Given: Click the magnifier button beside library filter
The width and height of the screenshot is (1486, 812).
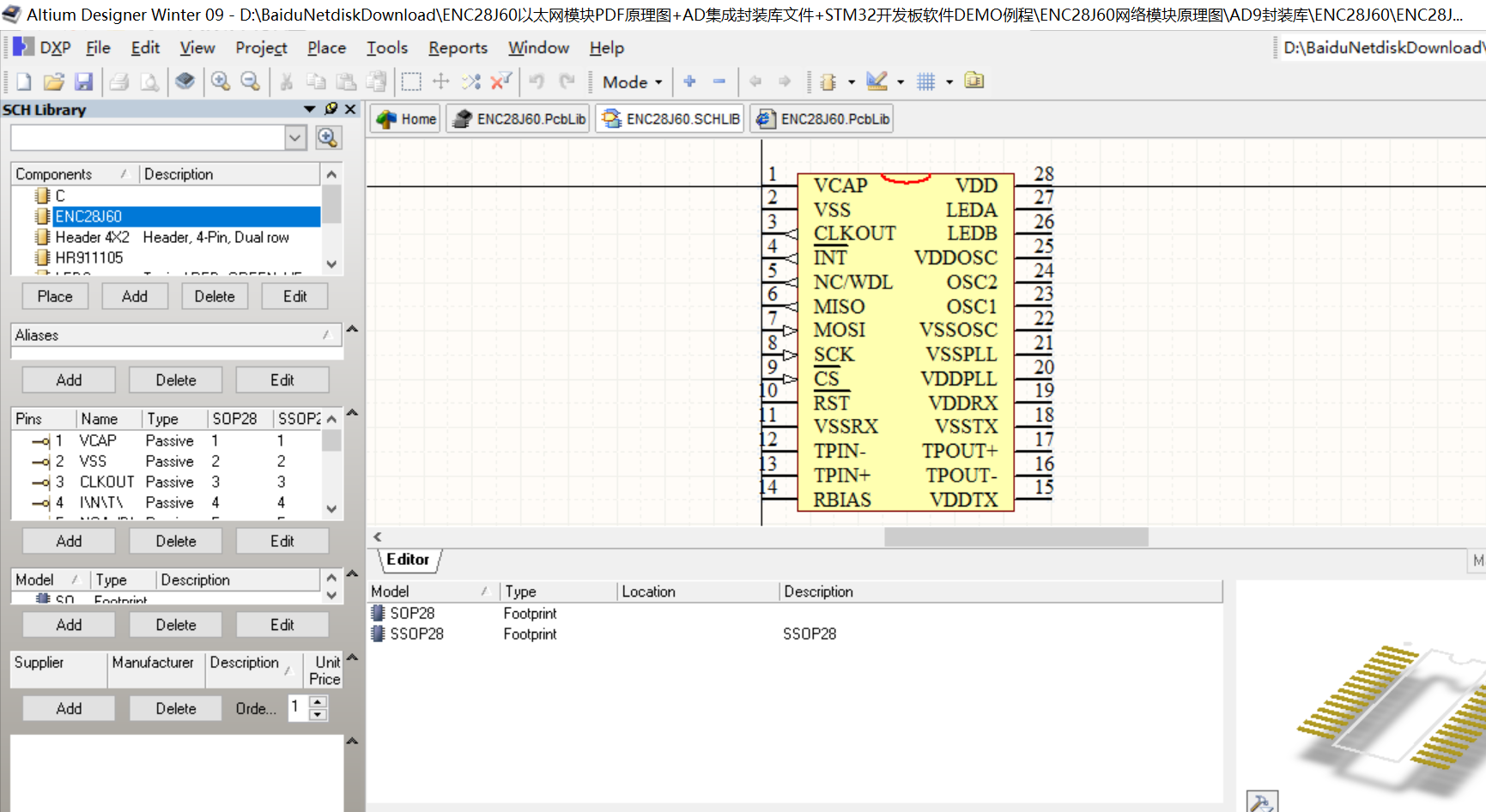Looking at the screenshot, I should click(x=328, y=137).
